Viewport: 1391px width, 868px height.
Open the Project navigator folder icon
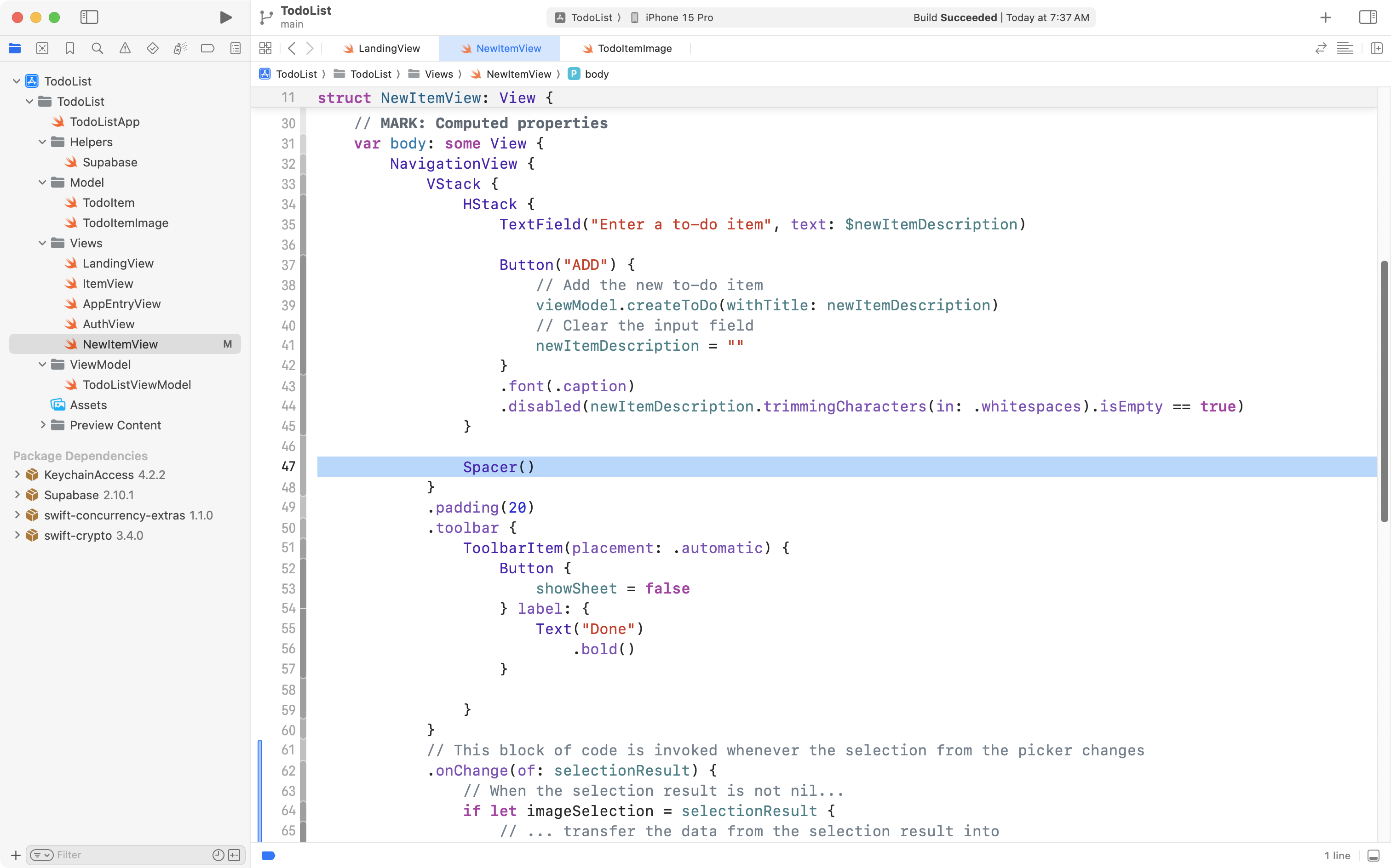(14, 48)
